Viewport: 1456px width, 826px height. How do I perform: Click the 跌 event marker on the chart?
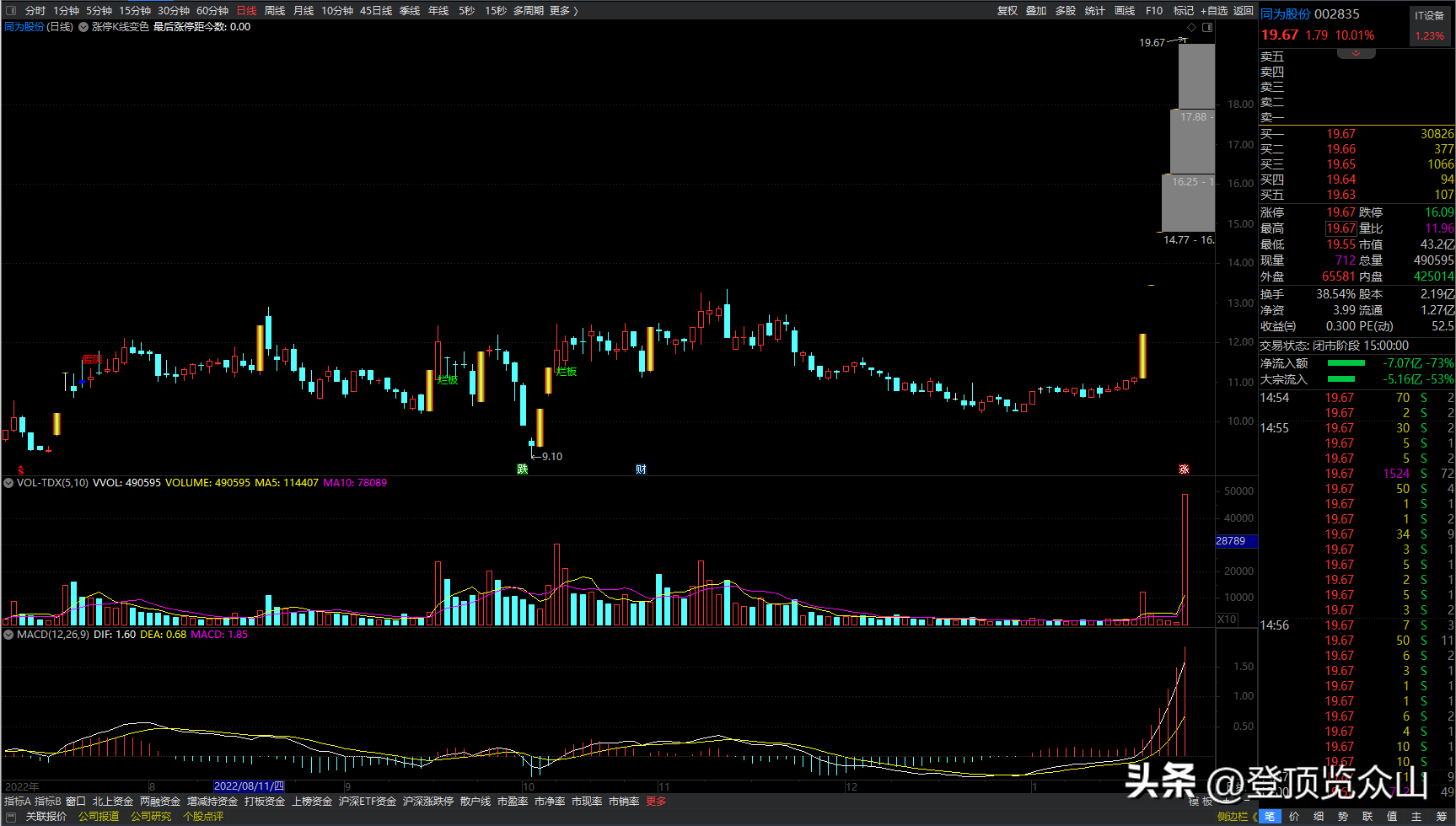tap(523, 469)
